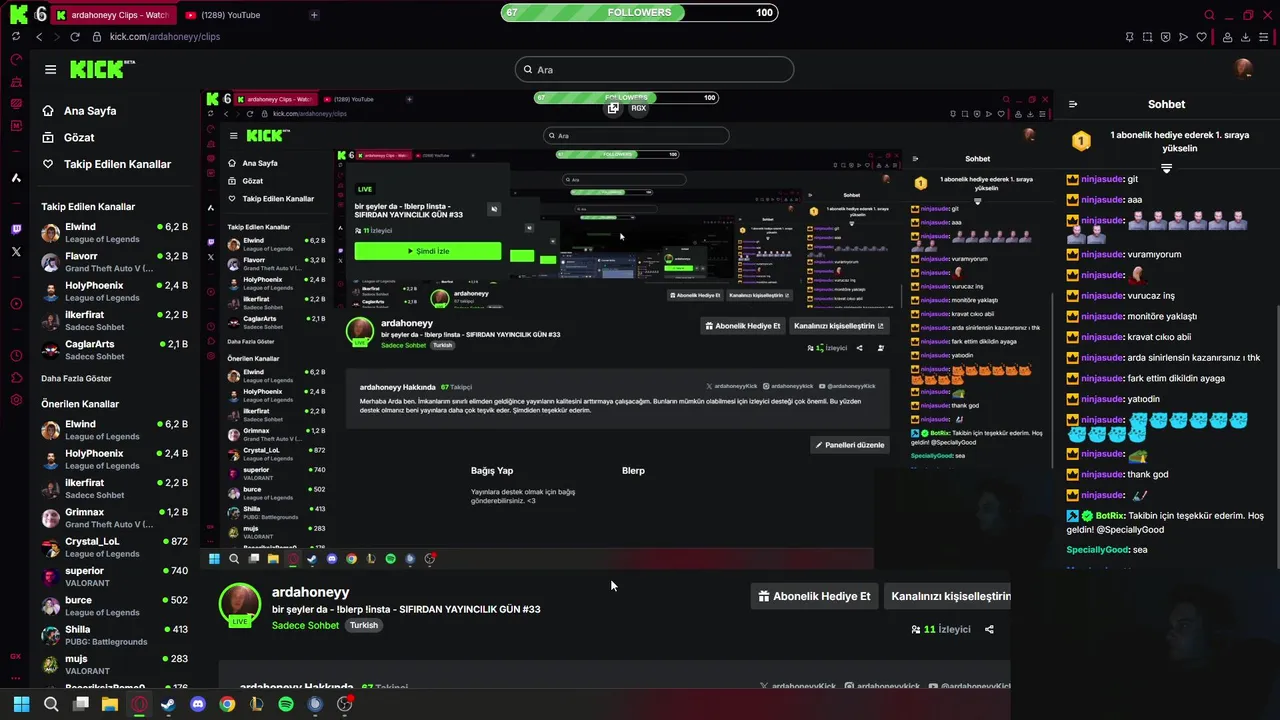Click the kick.com/ardahoneyy/clips address bar
1280x720 pixels.
point(165,37)
